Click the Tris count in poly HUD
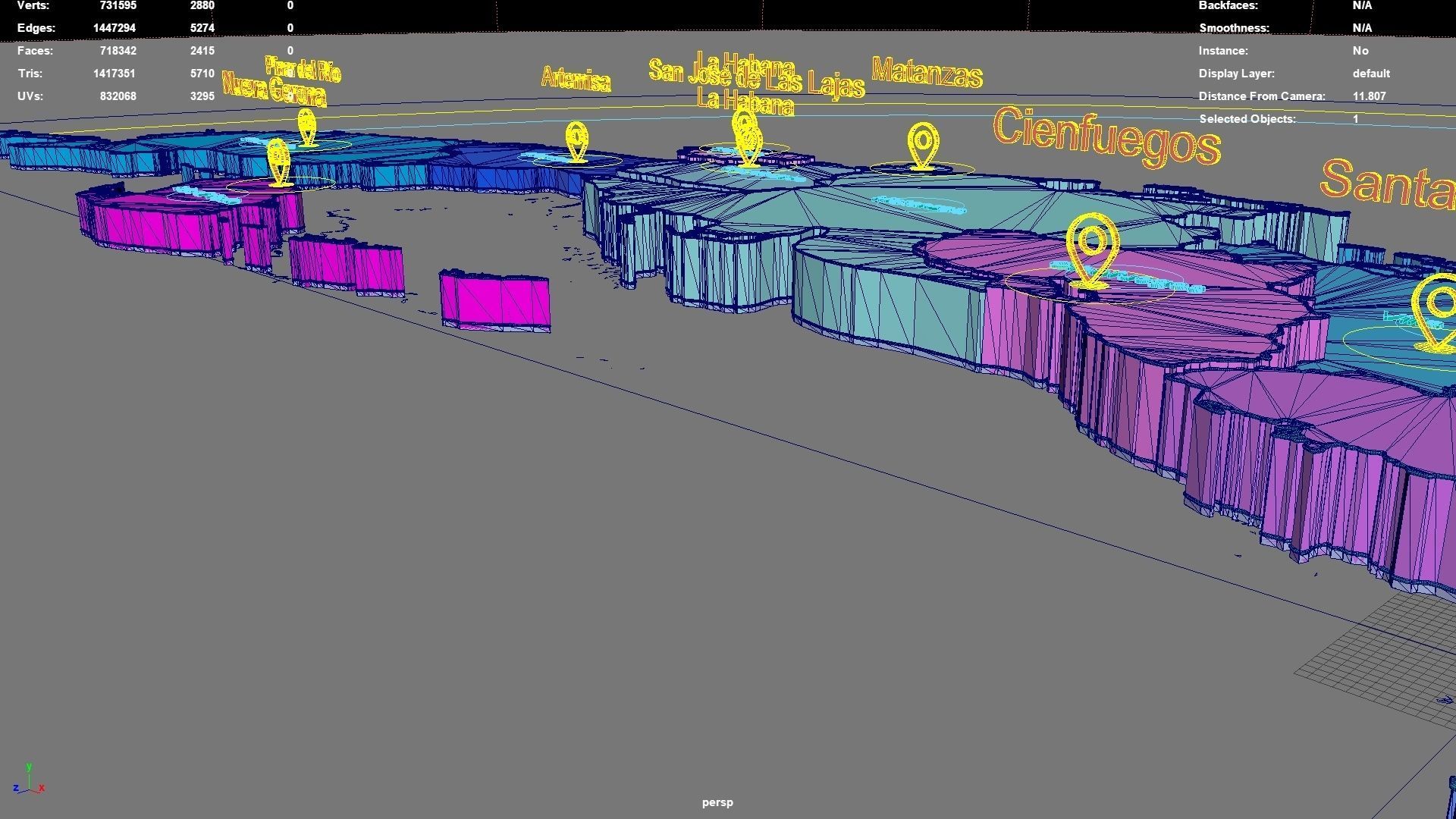Viewport: 1456px width, 819px height. pyautogui.click(x=115, y=74)
